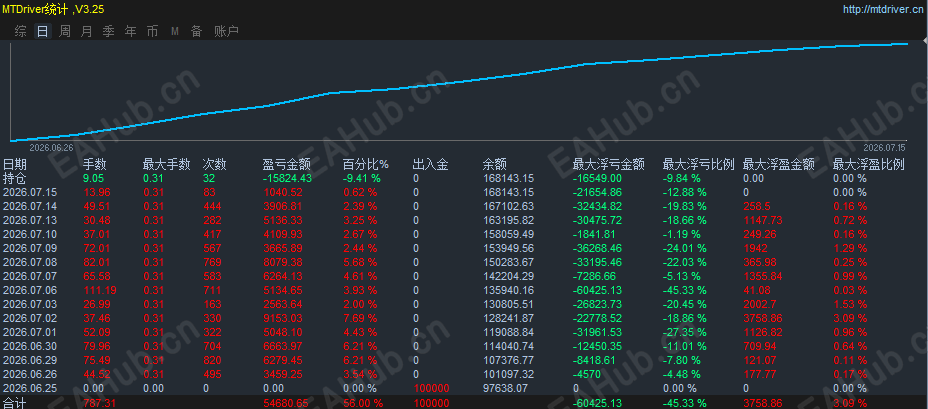Switch to the 备 notes tab
928x409 pixels.
196,31
